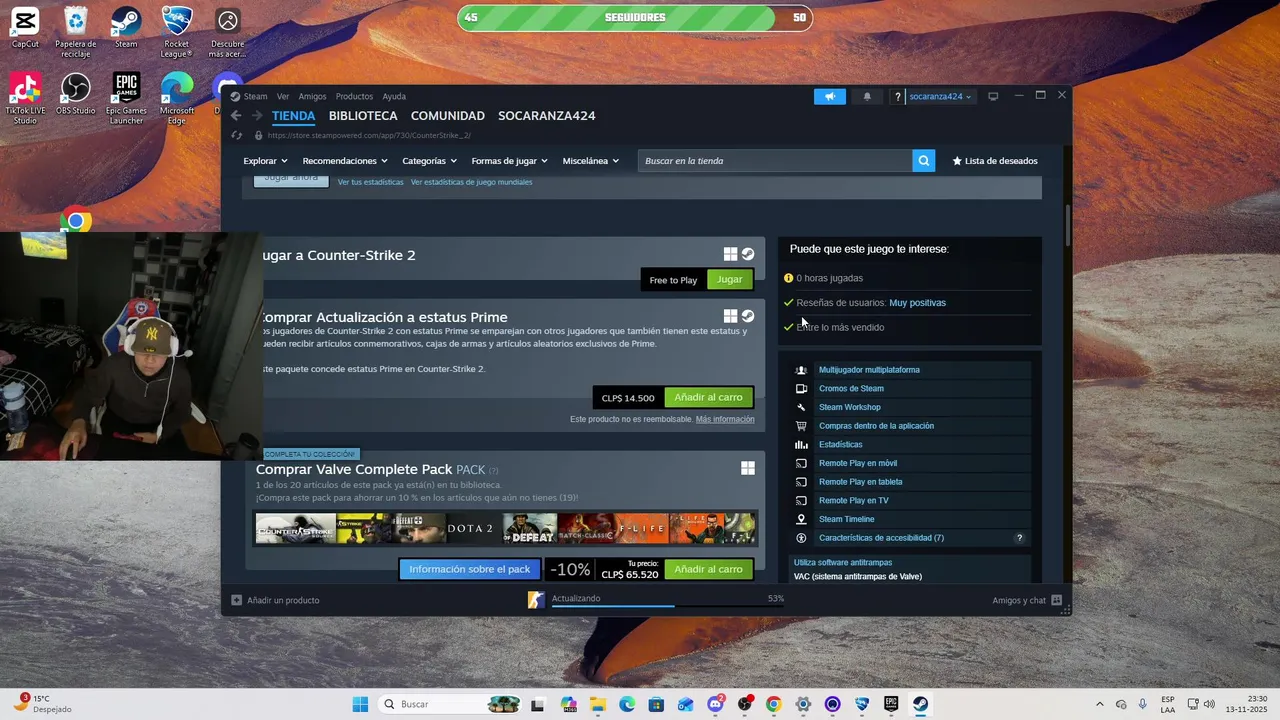Click the help question mark icon
This screenshot has width=1280, height=720.
898,96
